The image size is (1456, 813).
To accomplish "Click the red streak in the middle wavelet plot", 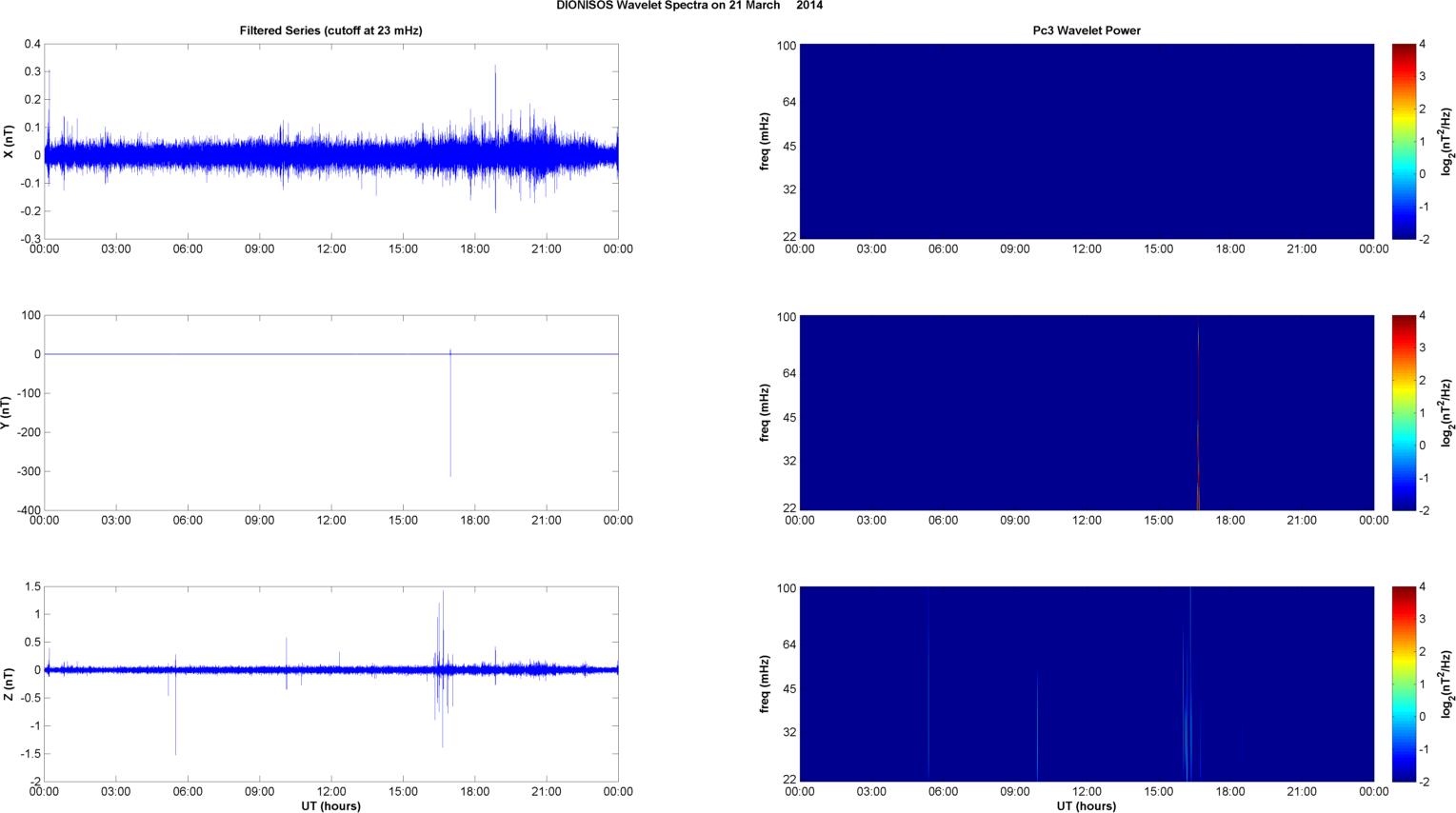I will coord(1198,419).
